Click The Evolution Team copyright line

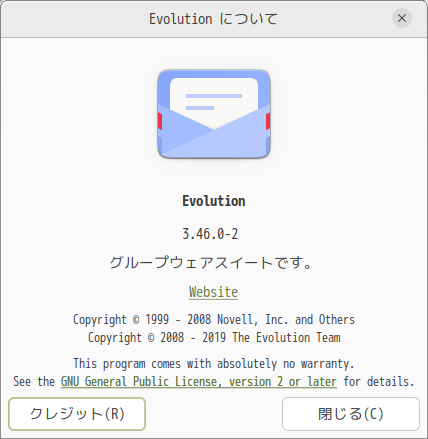(214, 337)
